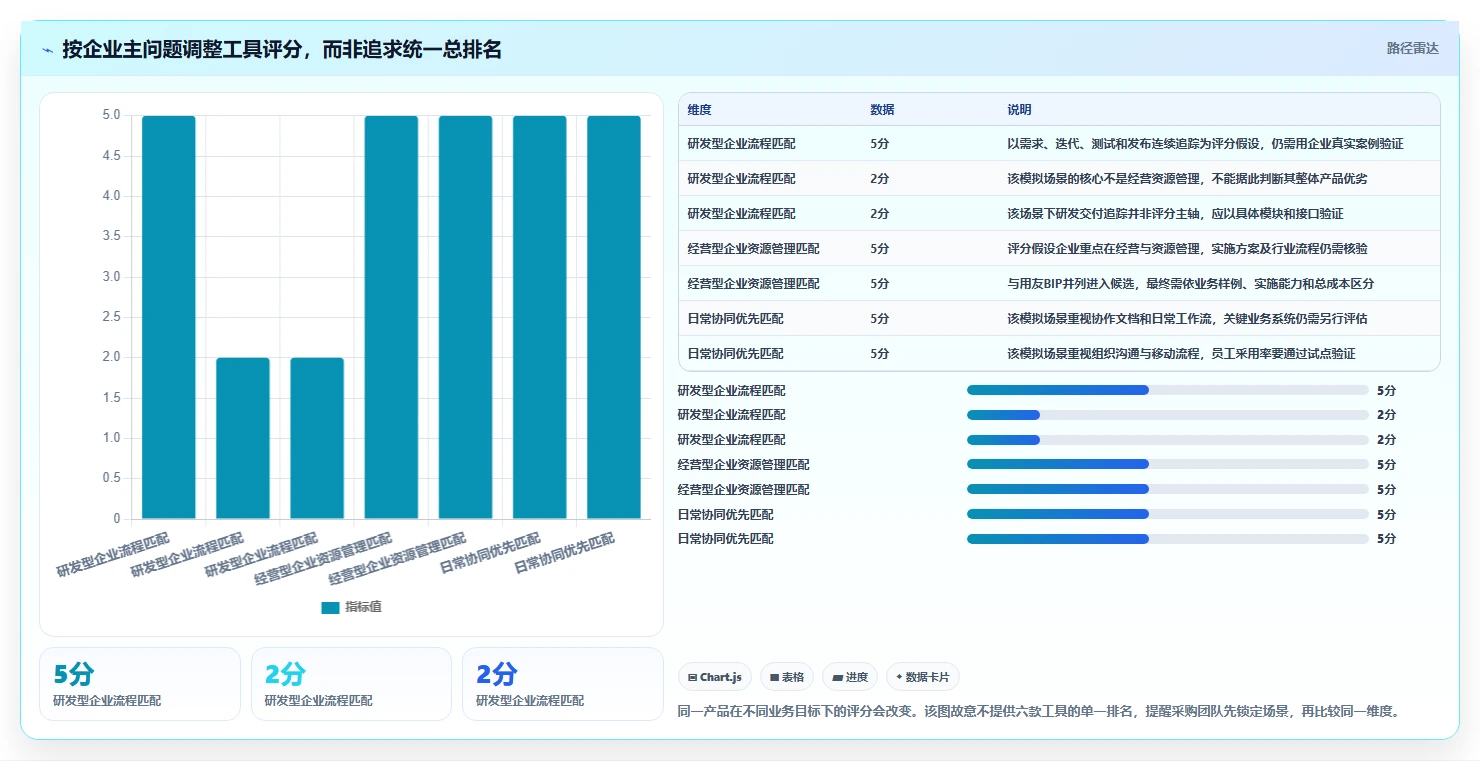Click the y-axis label 4.5
1480x761 pixels.
(x=111, y=156)
